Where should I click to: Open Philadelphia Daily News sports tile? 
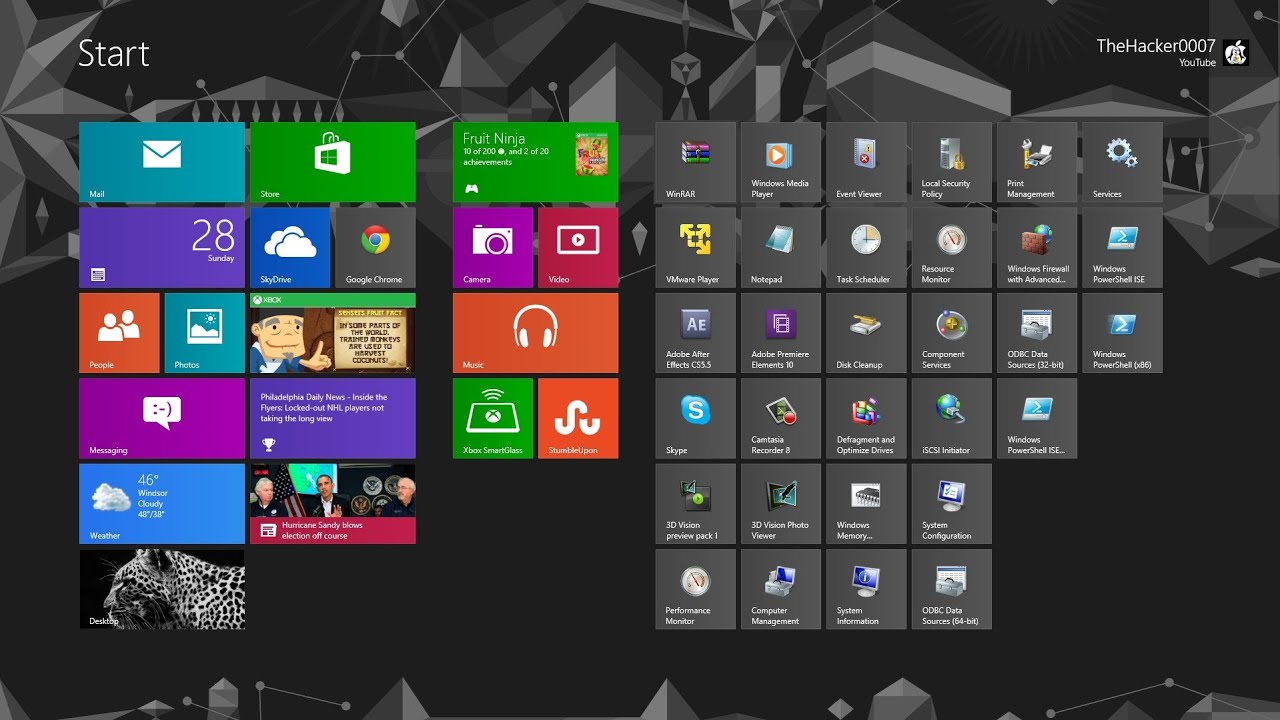pos(333,418)
